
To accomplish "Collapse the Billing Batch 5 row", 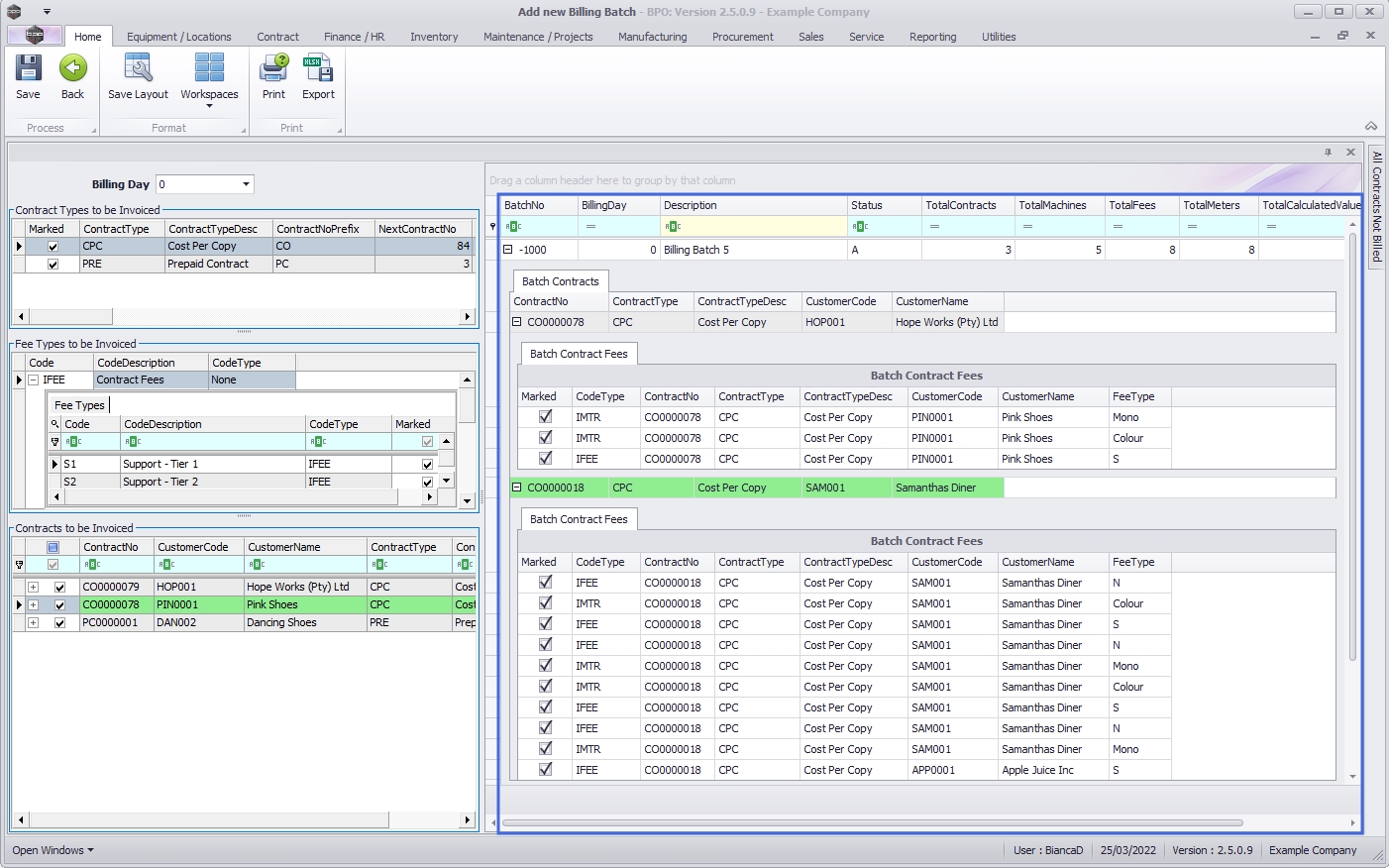I will pyautogui.click(x=508, y=250).
